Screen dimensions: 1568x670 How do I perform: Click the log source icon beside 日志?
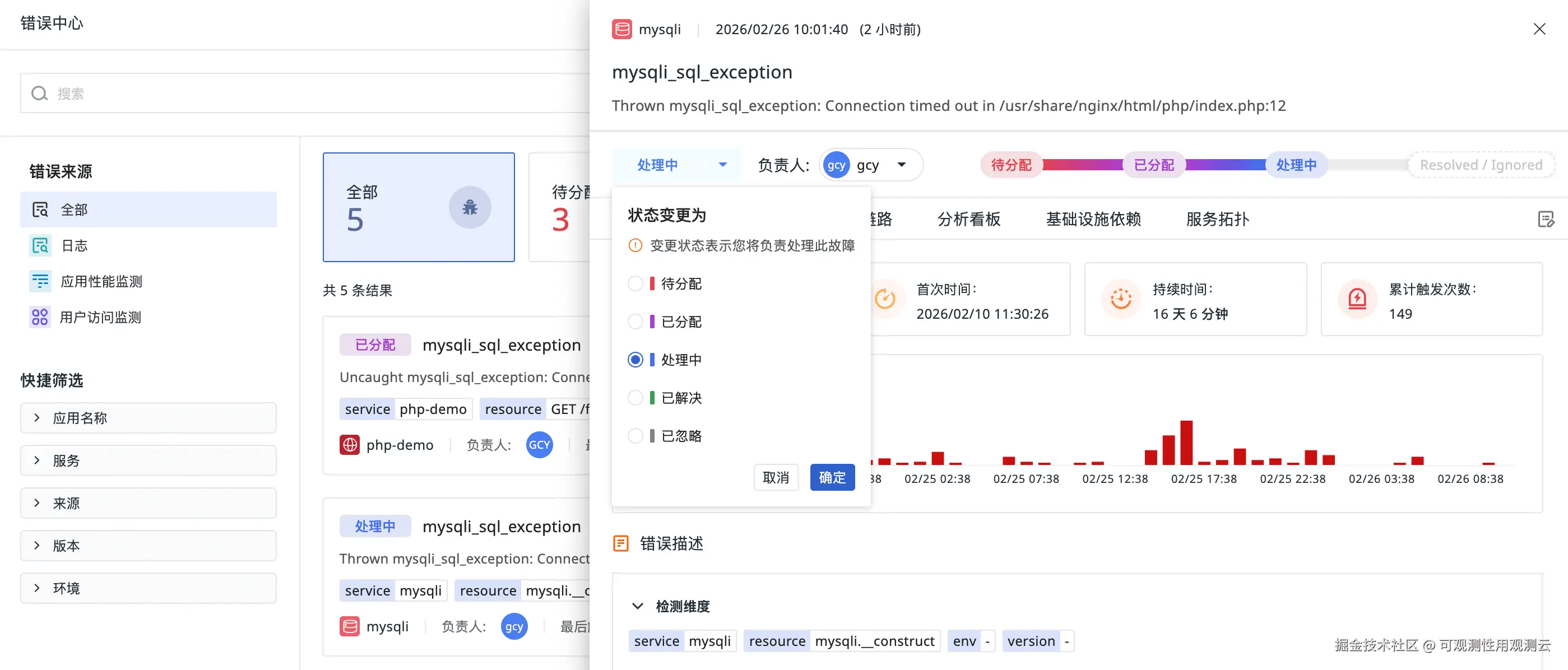(40, 245)
